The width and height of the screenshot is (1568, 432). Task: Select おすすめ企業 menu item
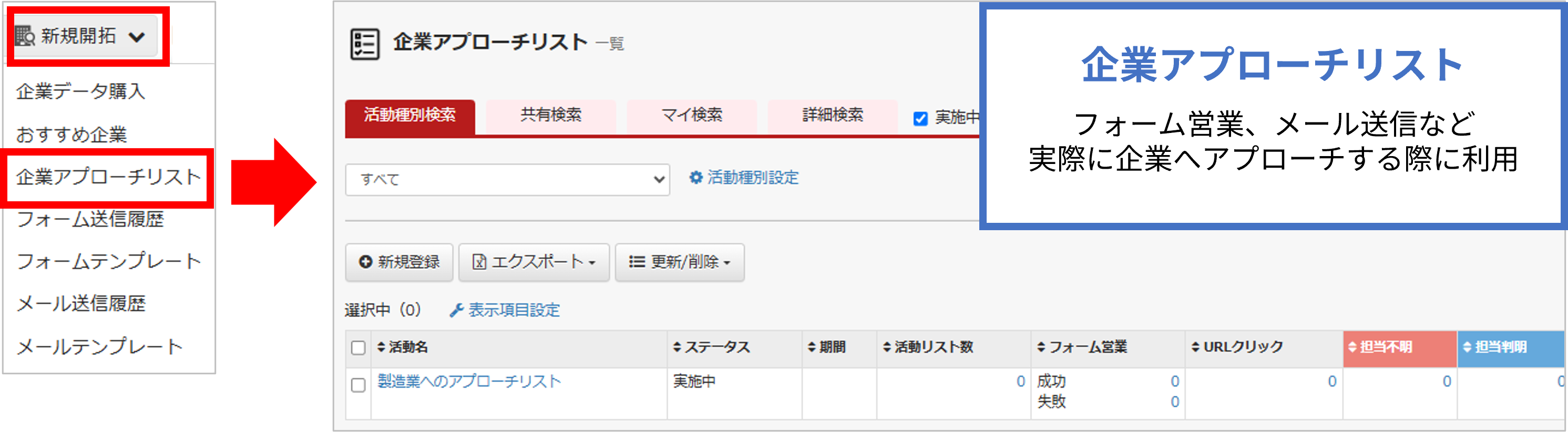[71, 134]
